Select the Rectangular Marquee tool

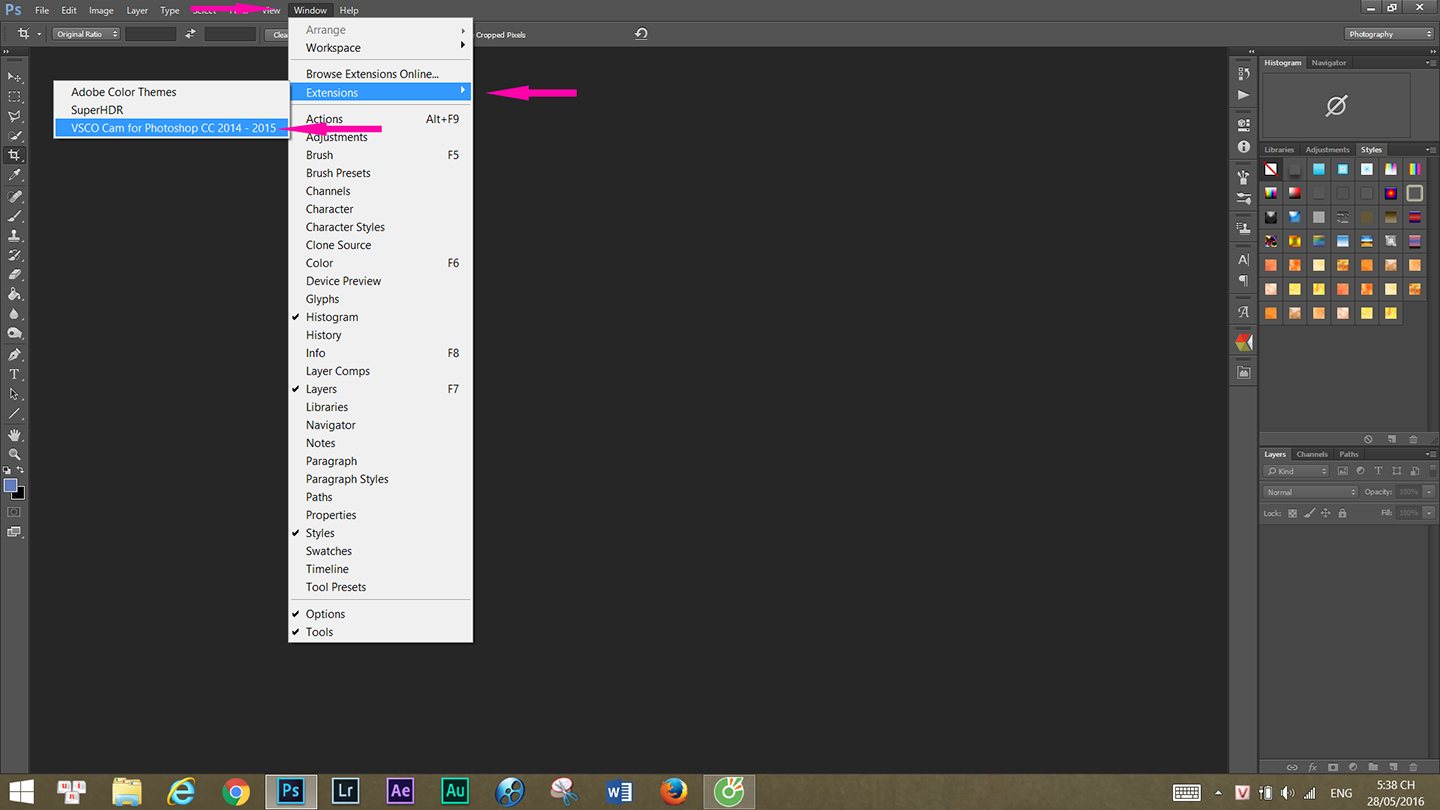pyautogui.click(x=14, y=97)
